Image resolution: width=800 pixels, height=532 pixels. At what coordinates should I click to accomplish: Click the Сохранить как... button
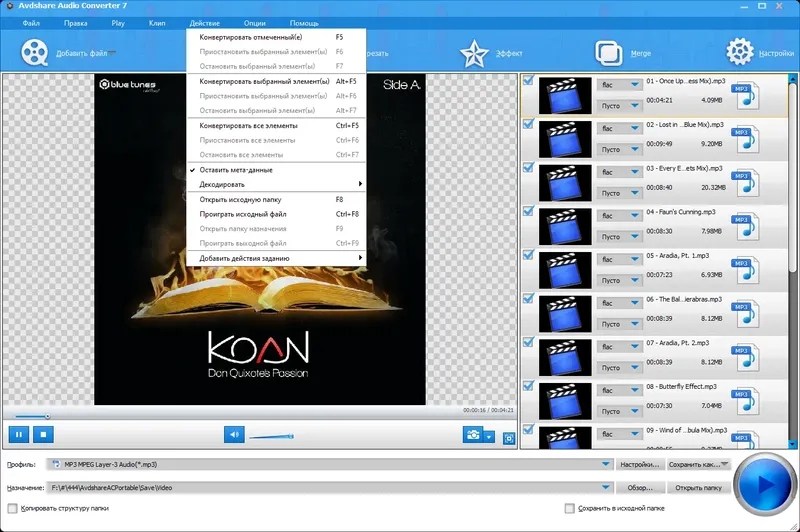point(698,464)
